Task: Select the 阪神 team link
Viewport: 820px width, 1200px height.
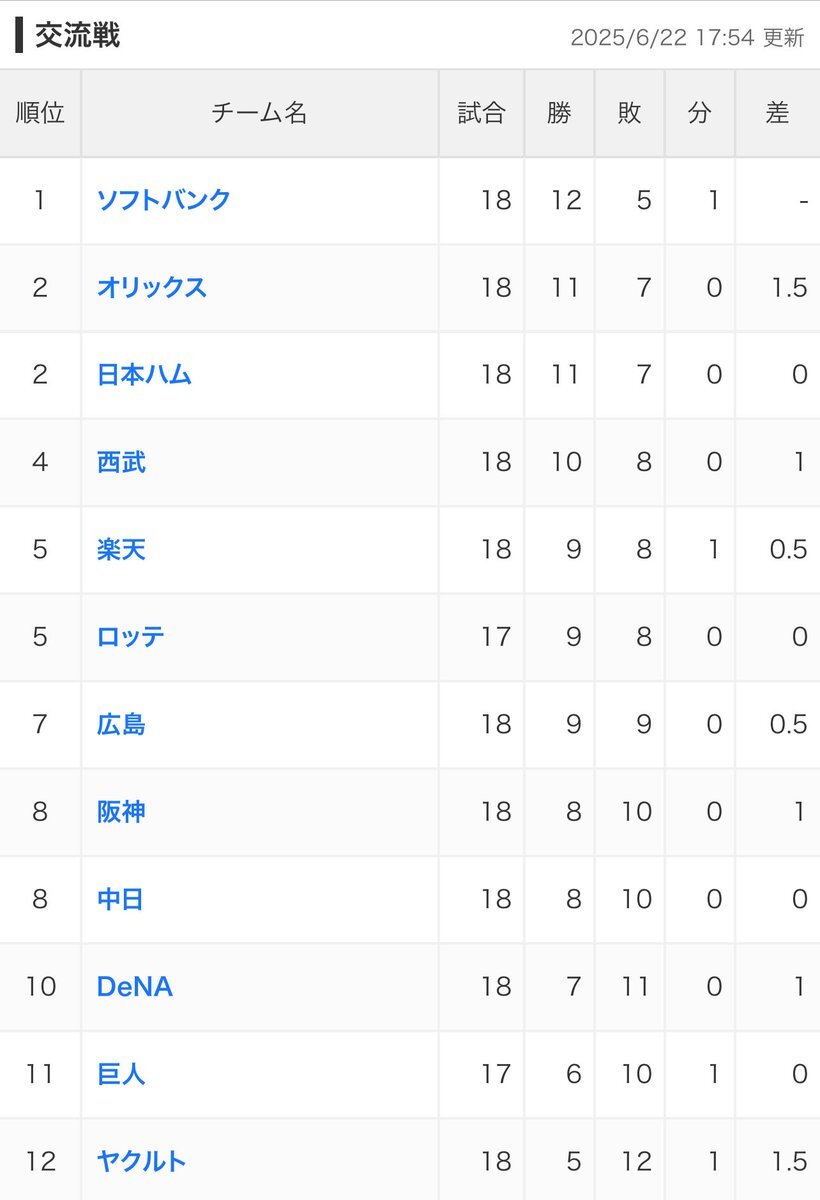Action: coord(121,811)
